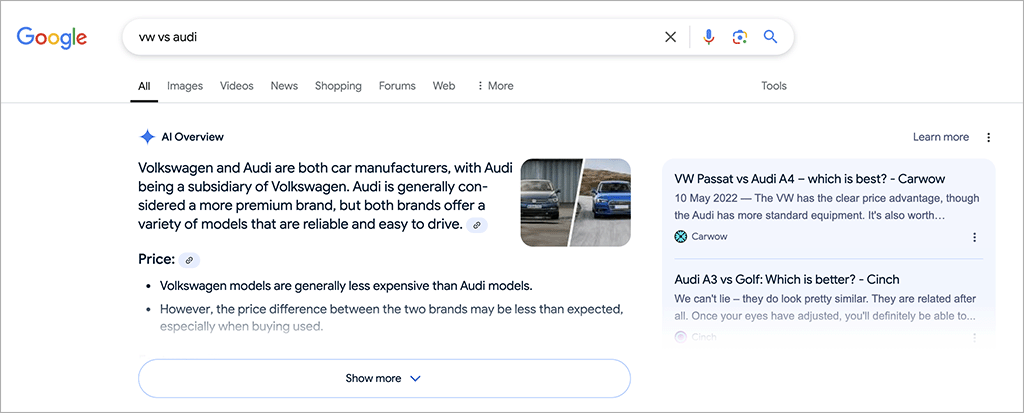
Task: Click the AI Overview heading text
Action: (x=193, y=137)
